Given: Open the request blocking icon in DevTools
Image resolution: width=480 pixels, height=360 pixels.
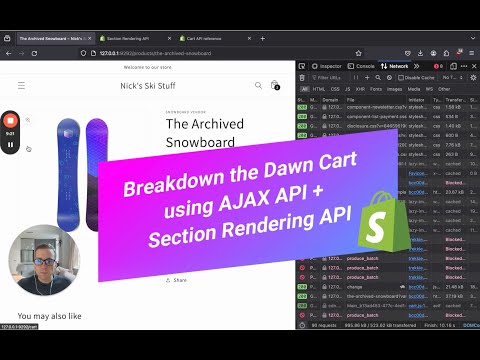Looking at the screenshot, I should [x=389, y=78].
